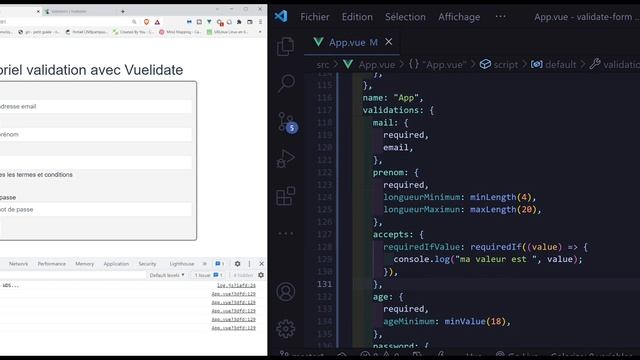Open the Run and Debug view
The image size is (640, 360).
286,159
